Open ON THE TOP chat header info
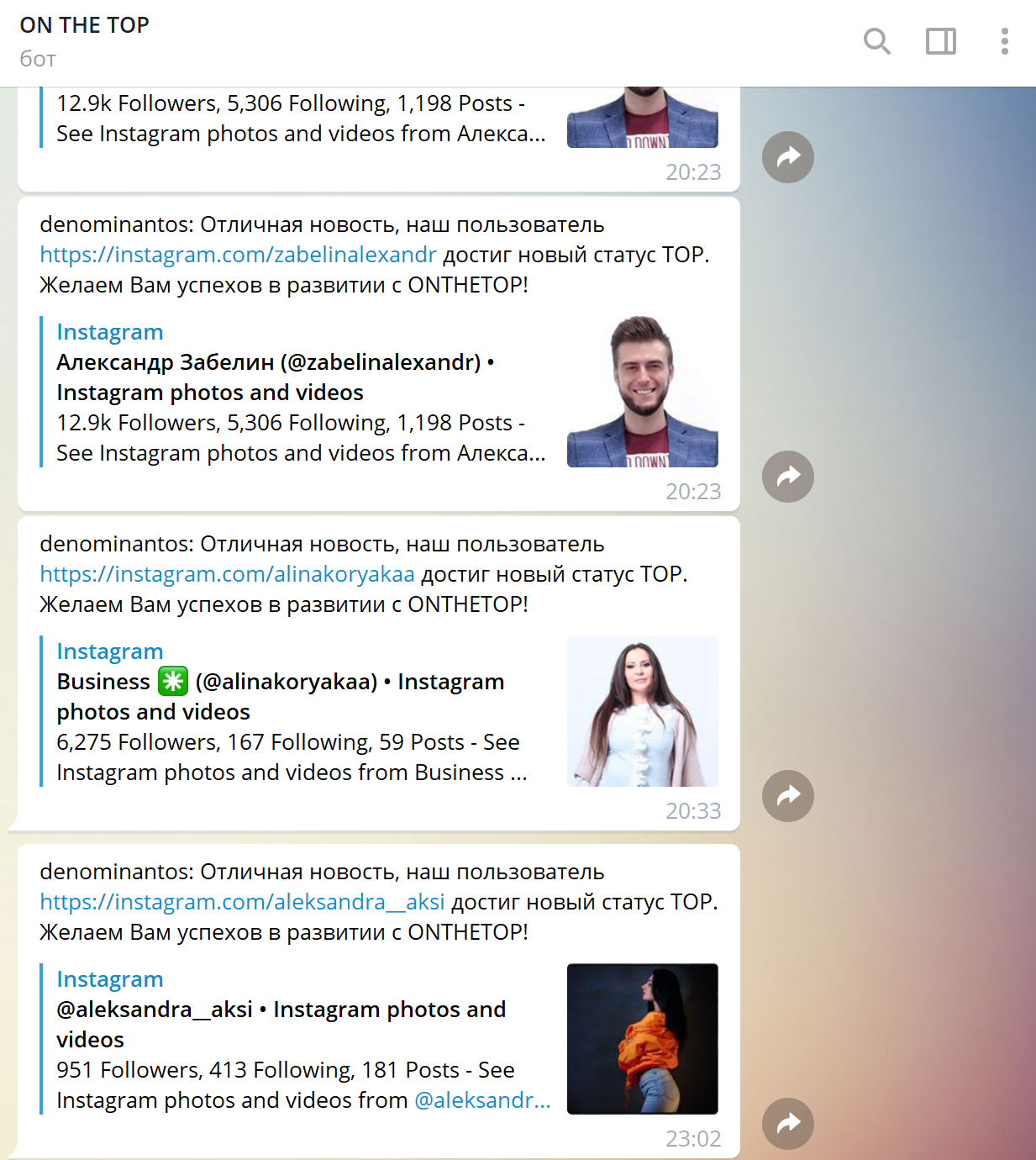The height and width of the screenshot is (1160, 1036). point(85,41)
